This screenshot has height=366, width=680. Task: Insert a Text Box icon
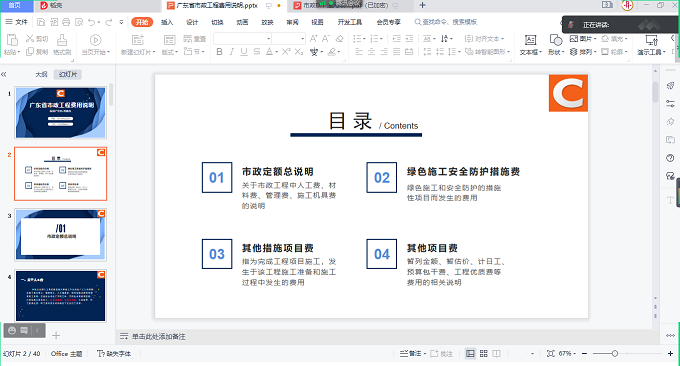coord(530,40)
